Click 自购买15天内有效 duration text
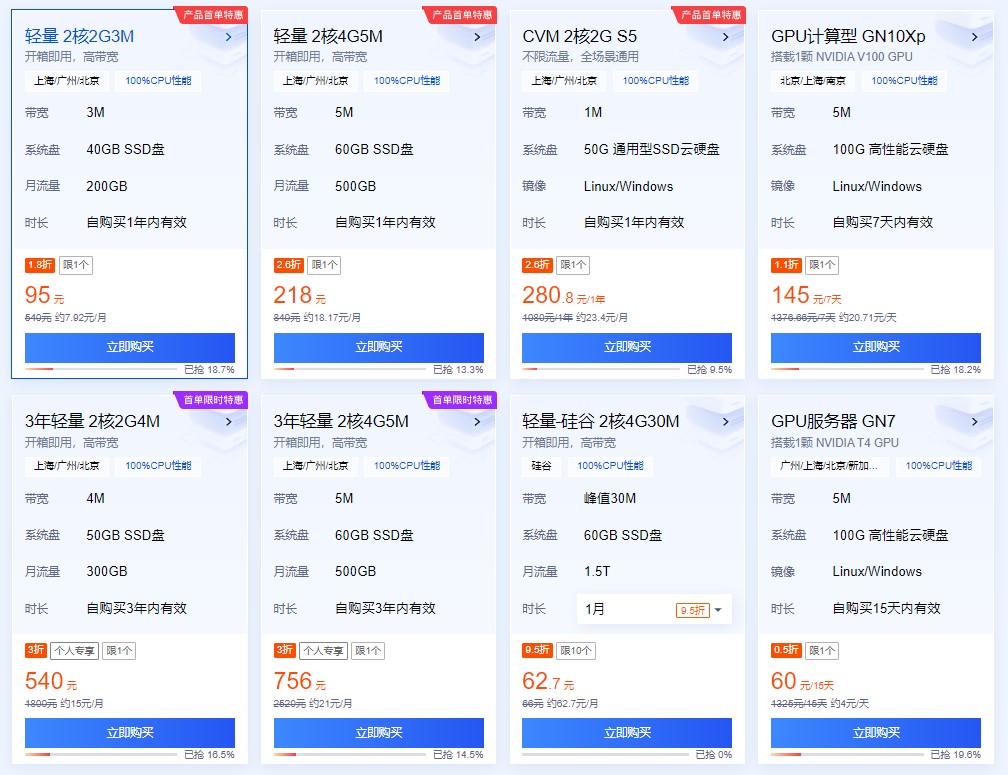This screenshot has height=775, width=1008. pyautogui.click(x=886, y=608)
